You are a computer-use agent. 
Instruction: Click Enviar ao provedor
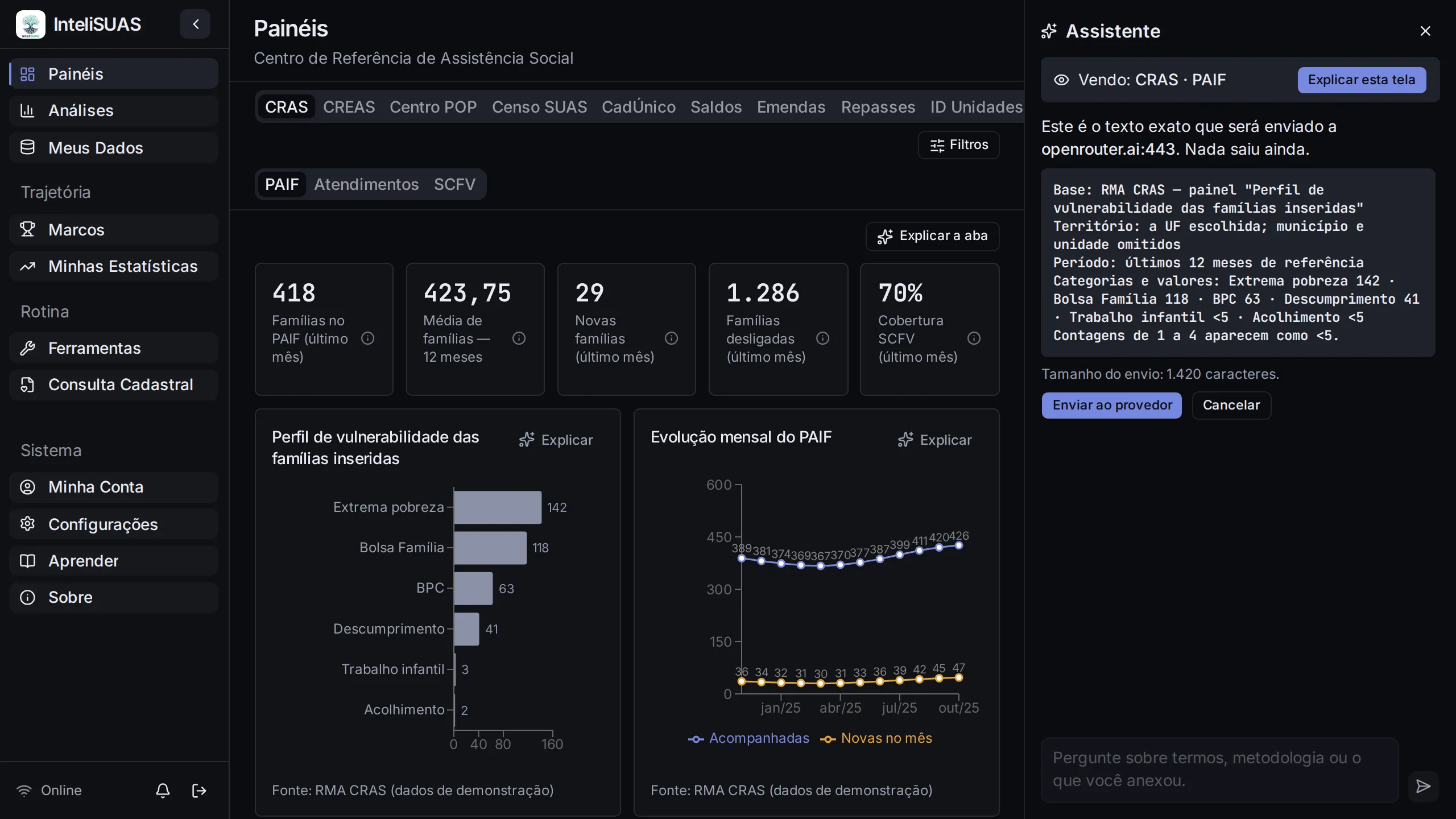(x=1112, y=405)
